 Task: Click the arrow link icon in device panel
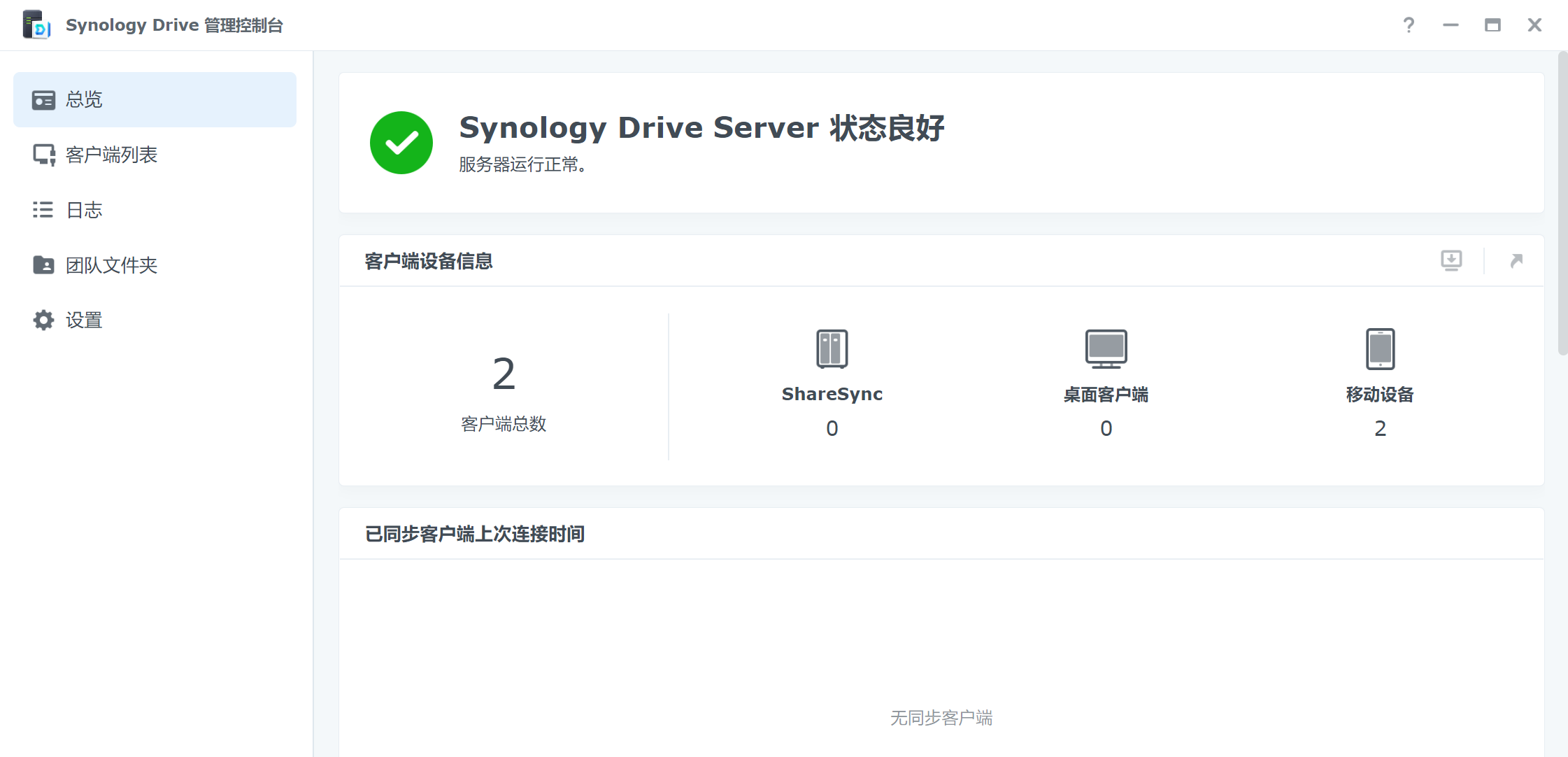point(1516,260)
